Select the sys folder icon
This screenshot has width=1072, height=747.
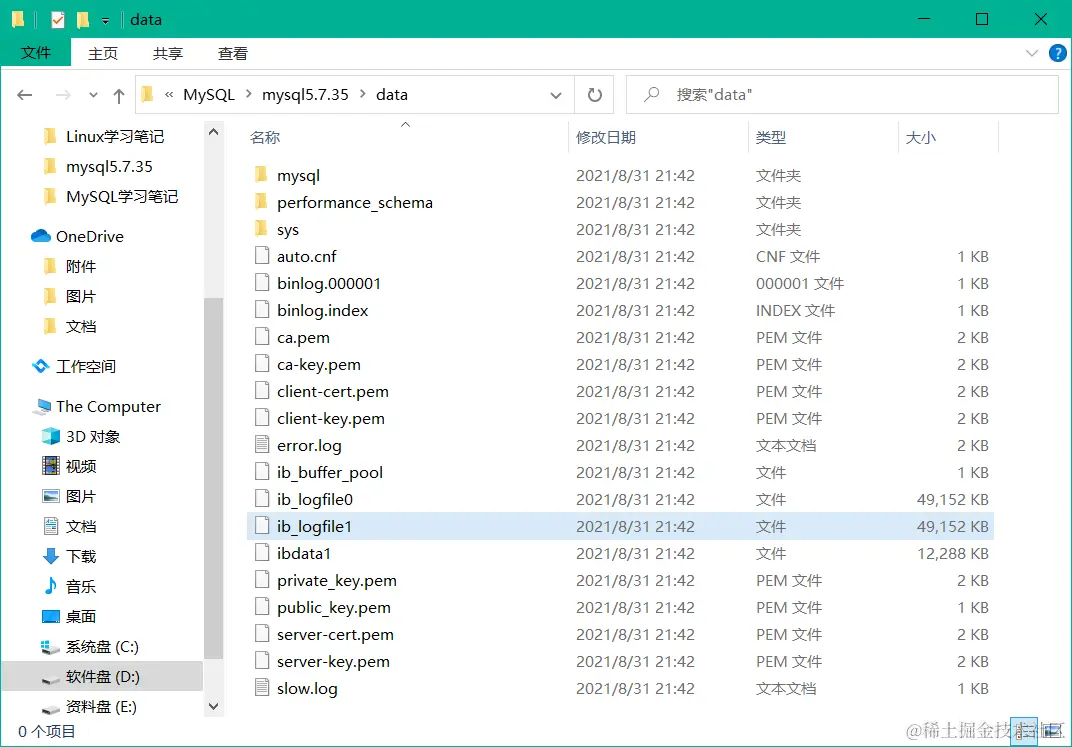[261, 229]
